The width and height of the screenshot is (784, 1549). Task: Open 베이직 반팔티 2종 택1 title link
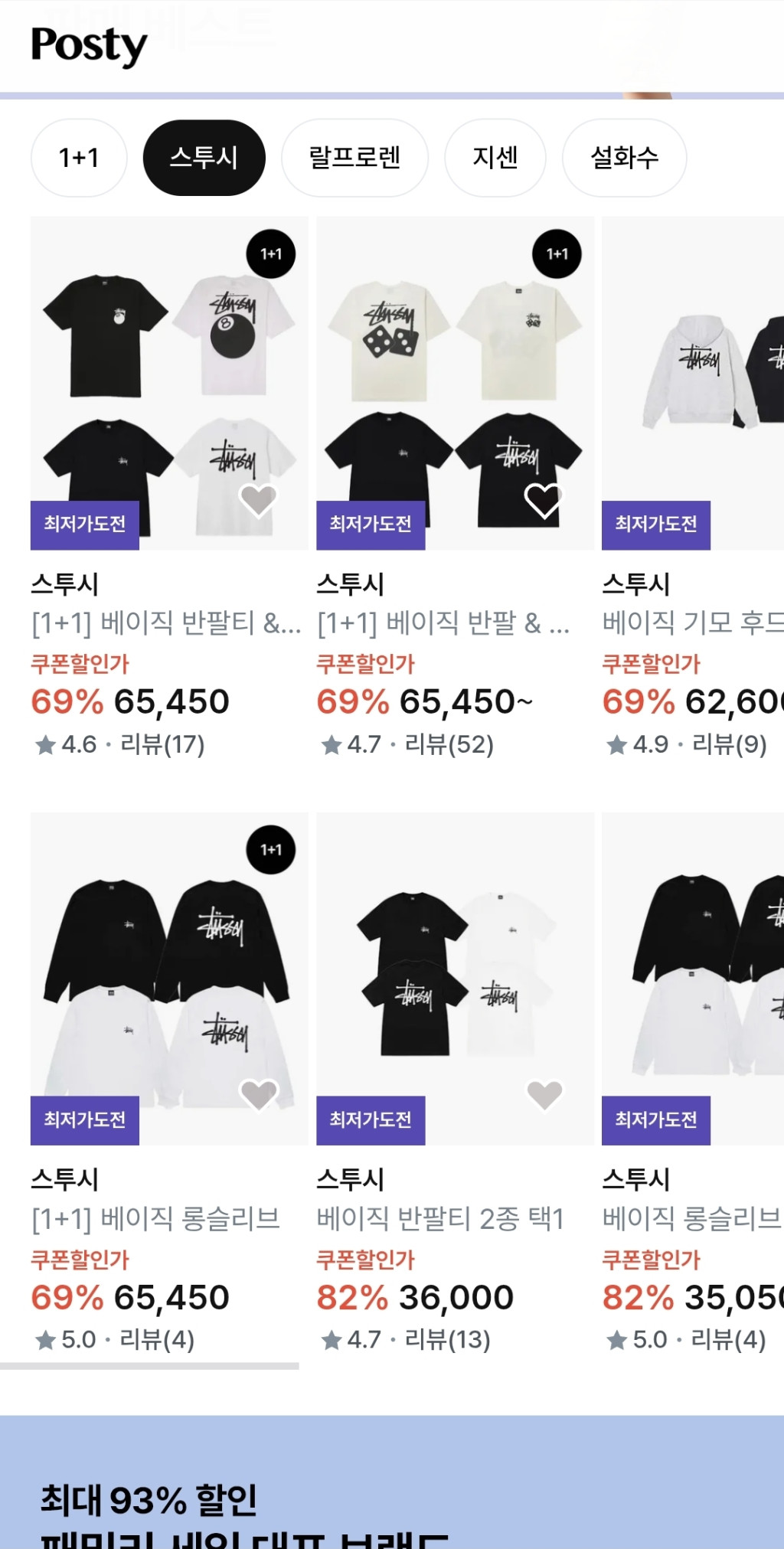(440, 1218)
